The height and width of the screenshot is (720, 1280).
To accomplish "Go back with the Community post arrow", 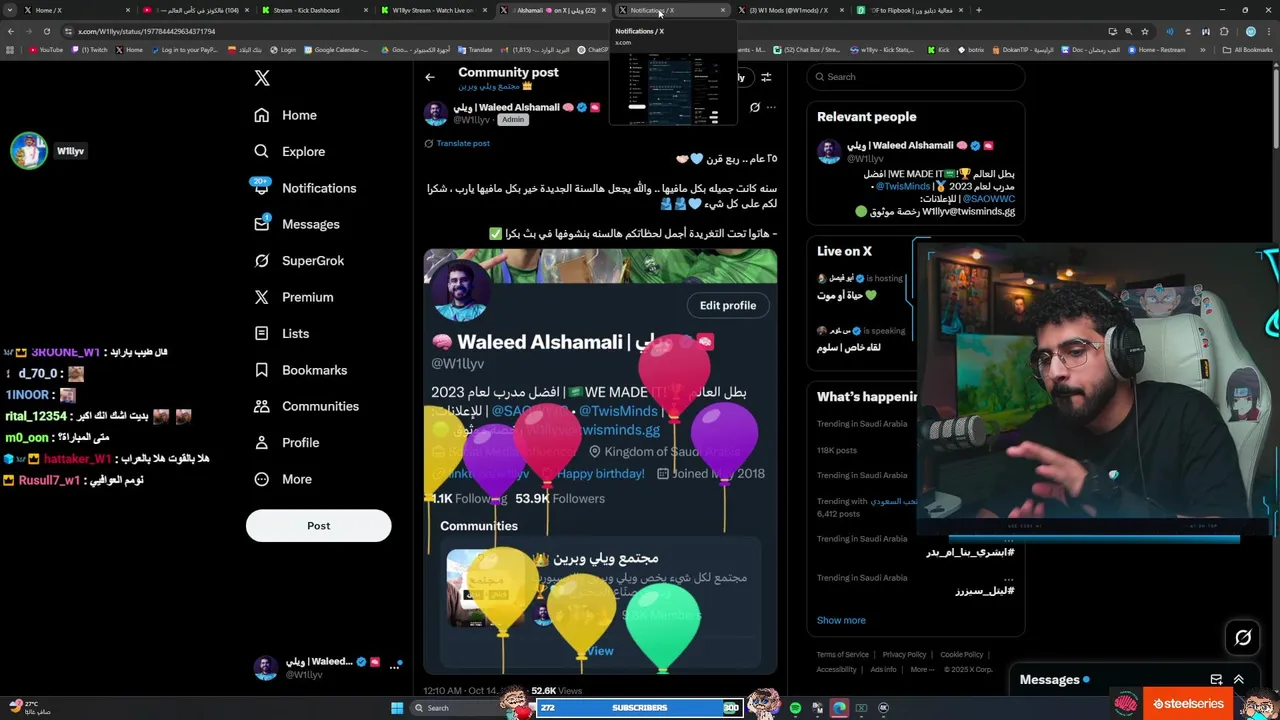I will click(x=430, y=77).
